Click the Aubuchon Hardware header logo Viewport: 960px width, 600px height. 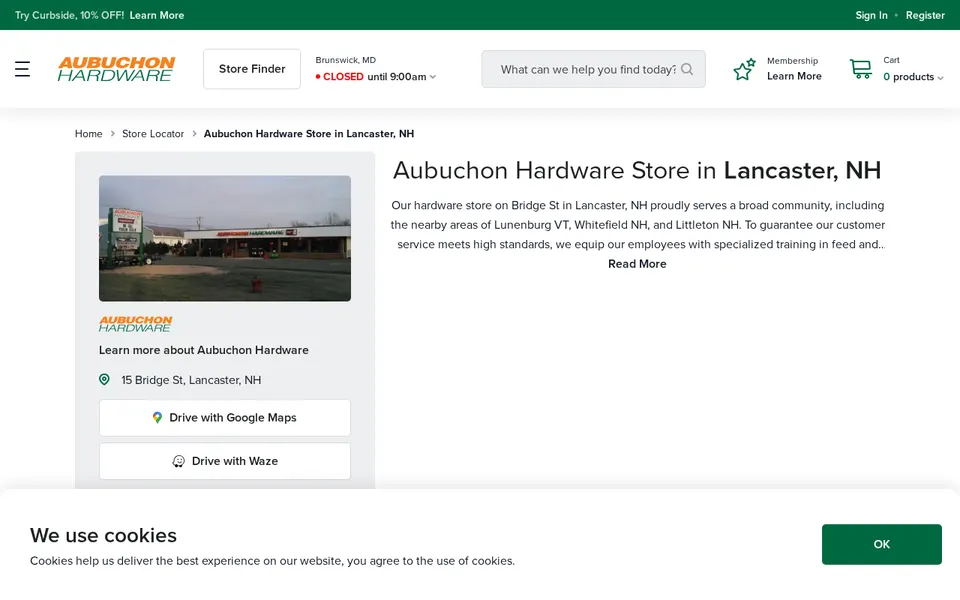pos(116,69)
